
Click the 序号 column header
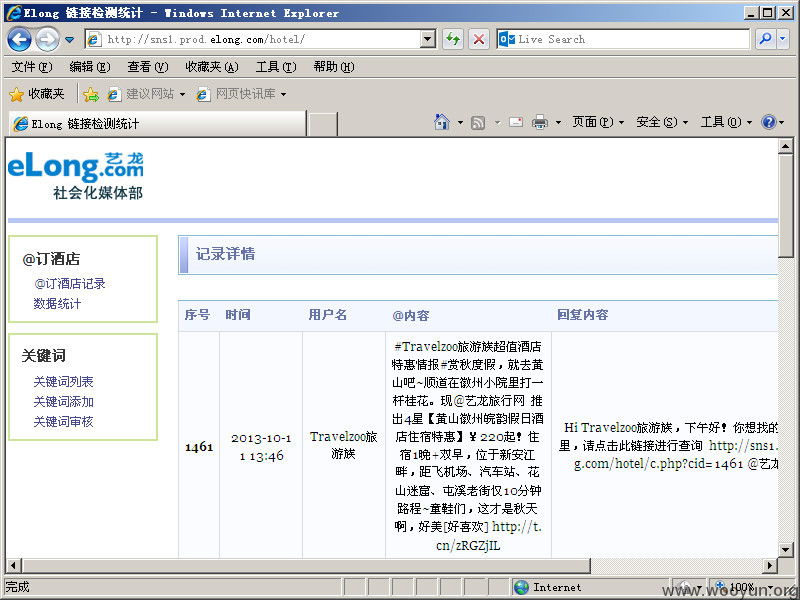(197, 315)
